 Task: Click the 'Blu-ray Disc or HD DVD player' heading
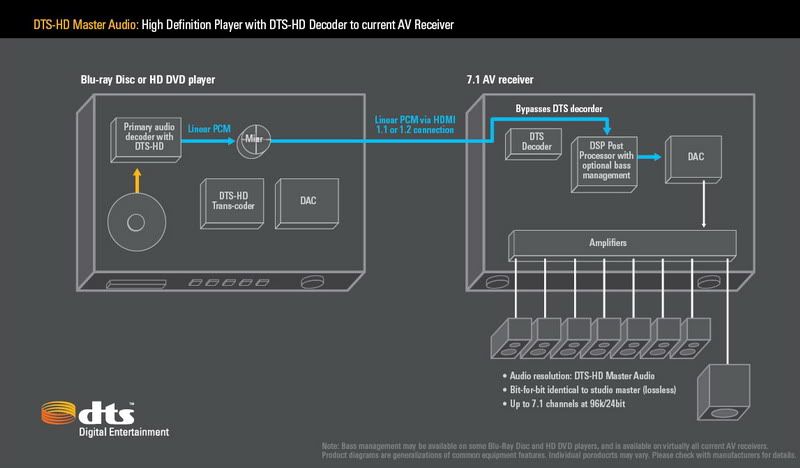[147, 80]
